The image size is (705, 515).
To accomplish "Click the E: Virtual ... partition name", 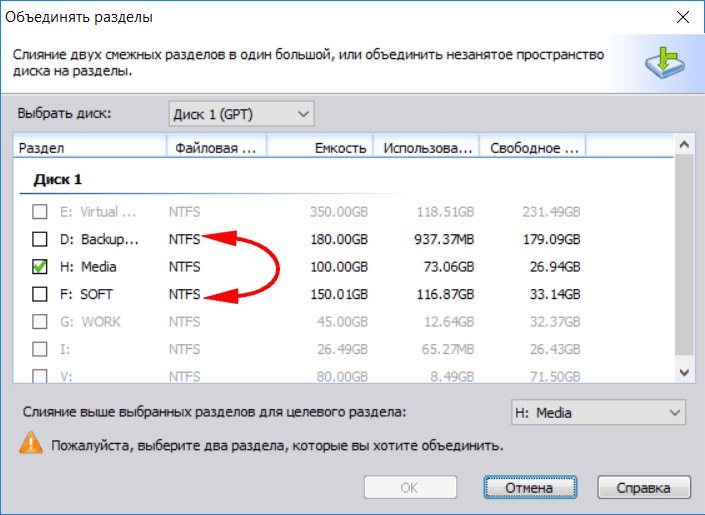I will click(98, 211).
